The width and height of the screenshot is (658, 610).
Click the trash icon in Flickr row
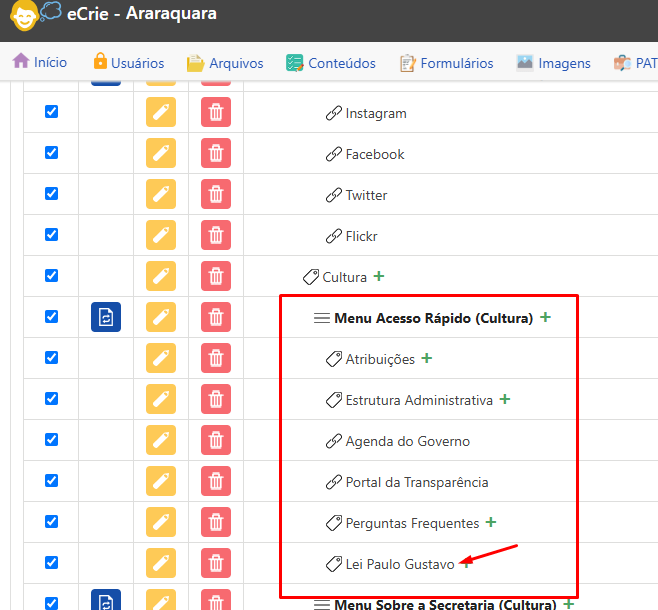(215, 236)
